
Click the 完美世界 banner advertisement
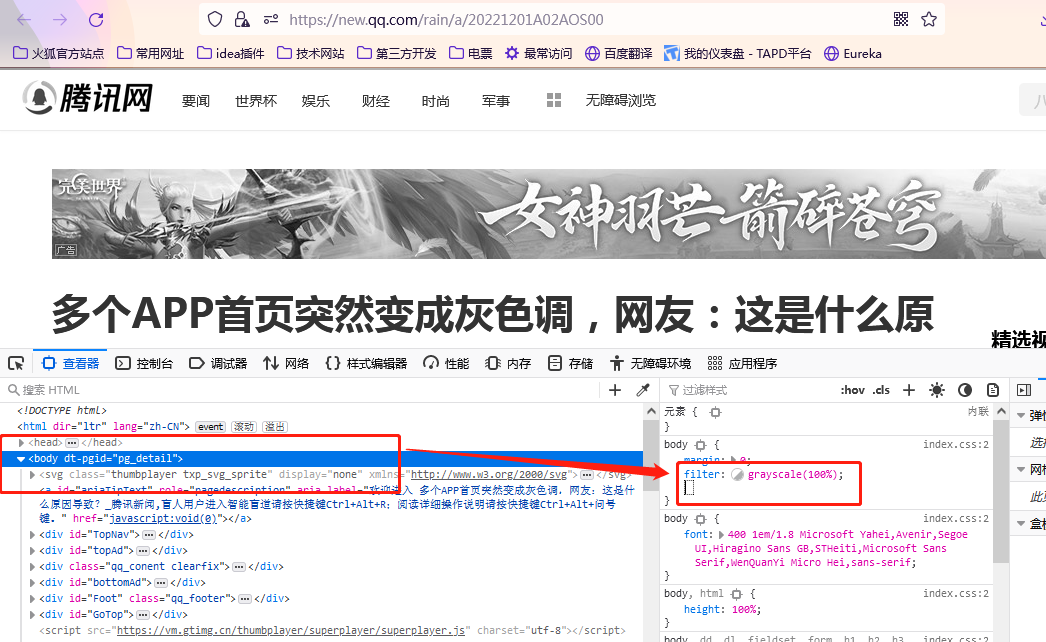[548, 214]
